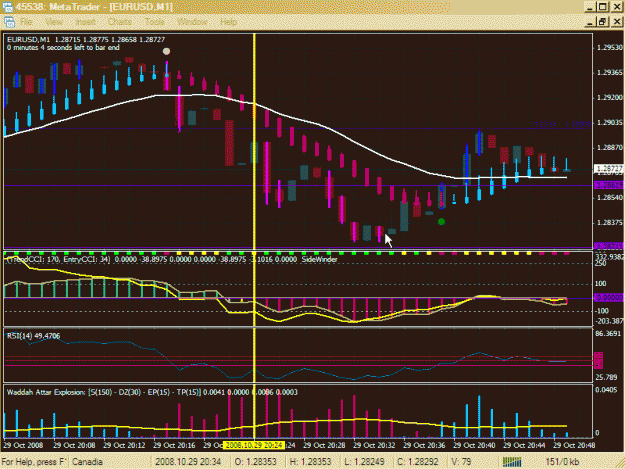The image size is (625, 469).
Task: Click the C: 1.28292 status bar value
Action: point(418,462)
